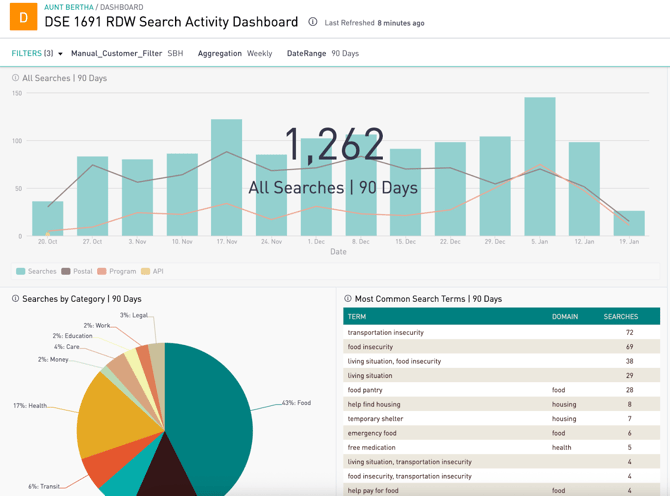
Task: Toggle Program series in chart legend
Action: (x=117, y=271)
